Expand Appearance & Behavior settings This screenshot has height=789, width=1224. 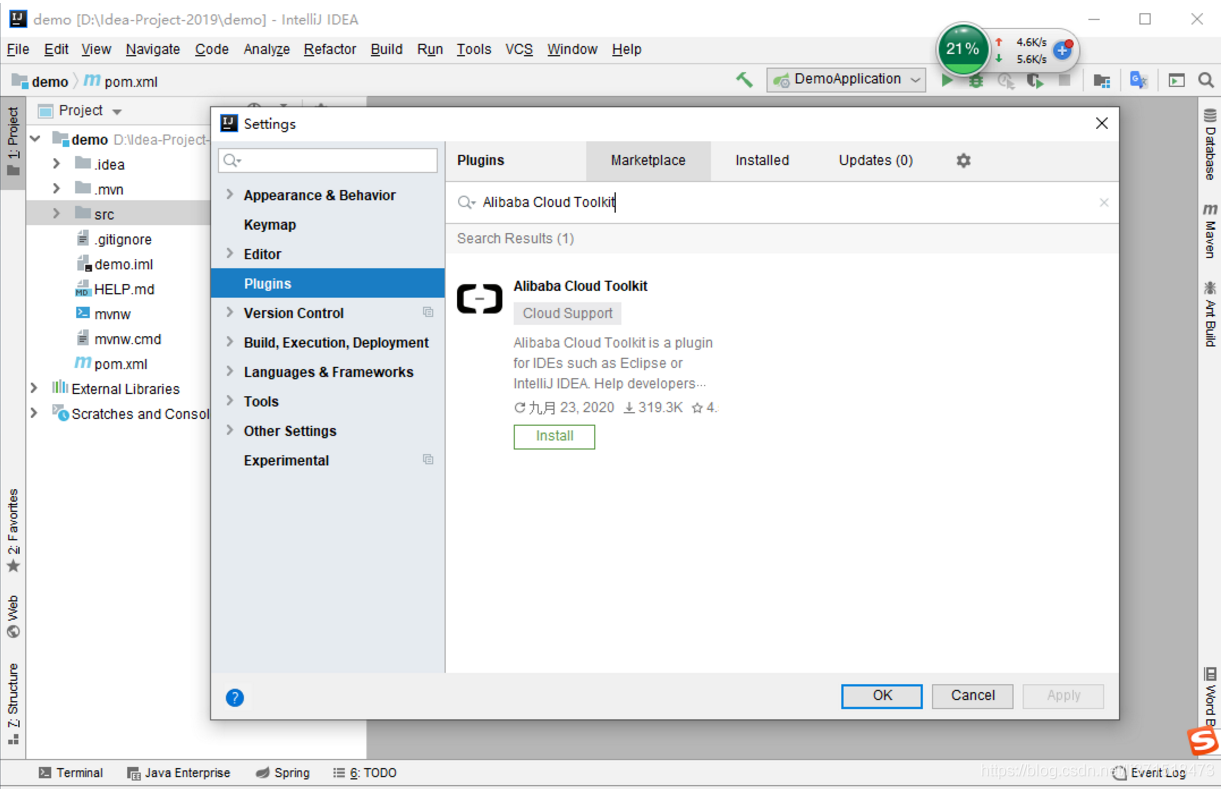(x=230, y=195)
